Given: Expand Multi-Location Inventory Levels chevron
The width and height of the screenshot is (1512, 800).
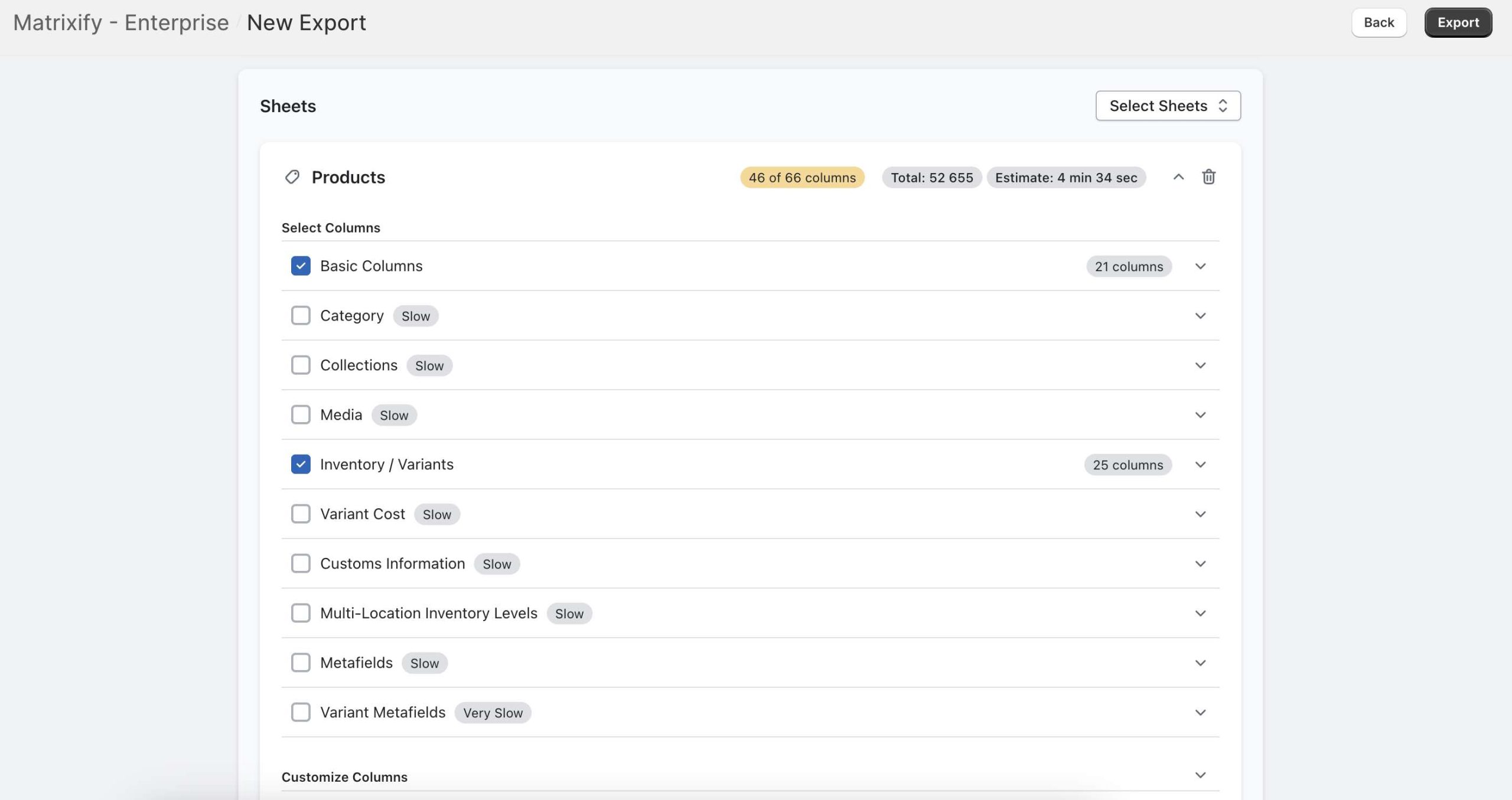Looking at the screenshot, I should (1200, 613).
